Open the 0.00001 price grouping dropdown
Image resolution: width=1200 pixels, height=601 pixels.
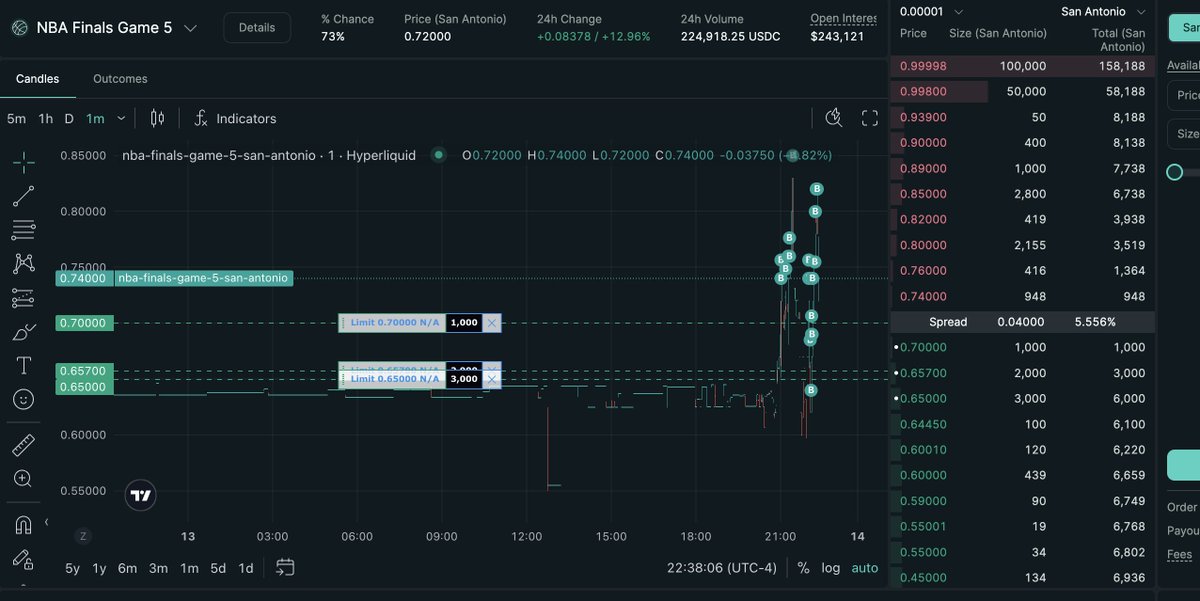click(x=932, y=12)
